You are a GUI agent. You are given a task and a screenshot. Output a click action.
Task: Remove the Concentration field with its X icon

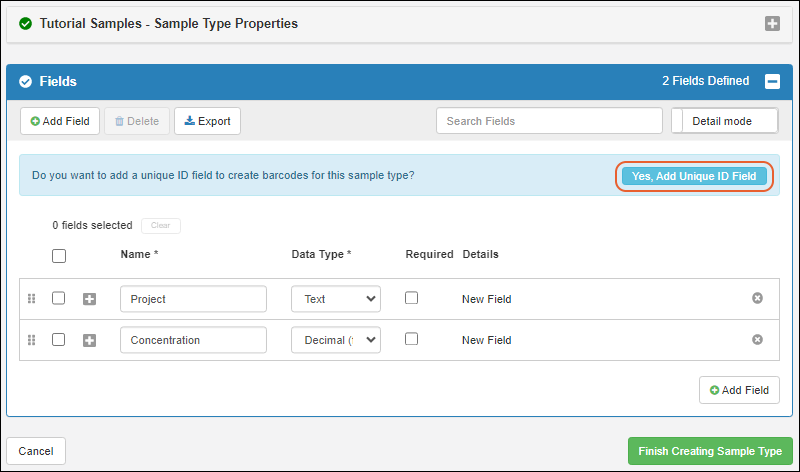click(757, 340)
